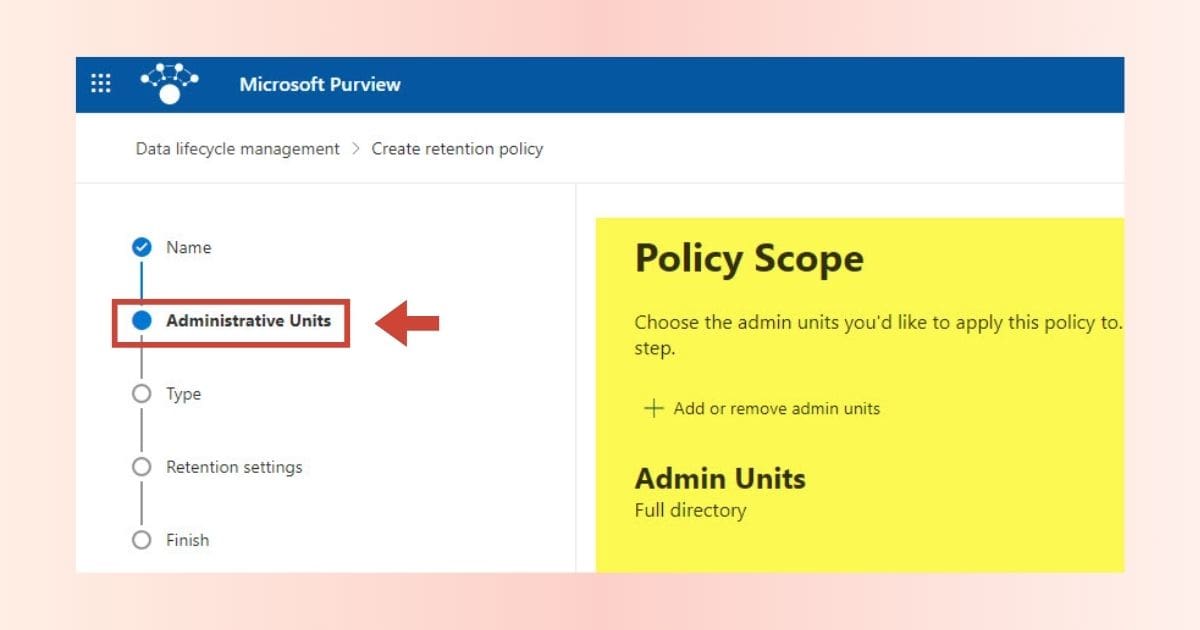
Task: Open the Retention settings step label
Action: click(x=234, y=467)
